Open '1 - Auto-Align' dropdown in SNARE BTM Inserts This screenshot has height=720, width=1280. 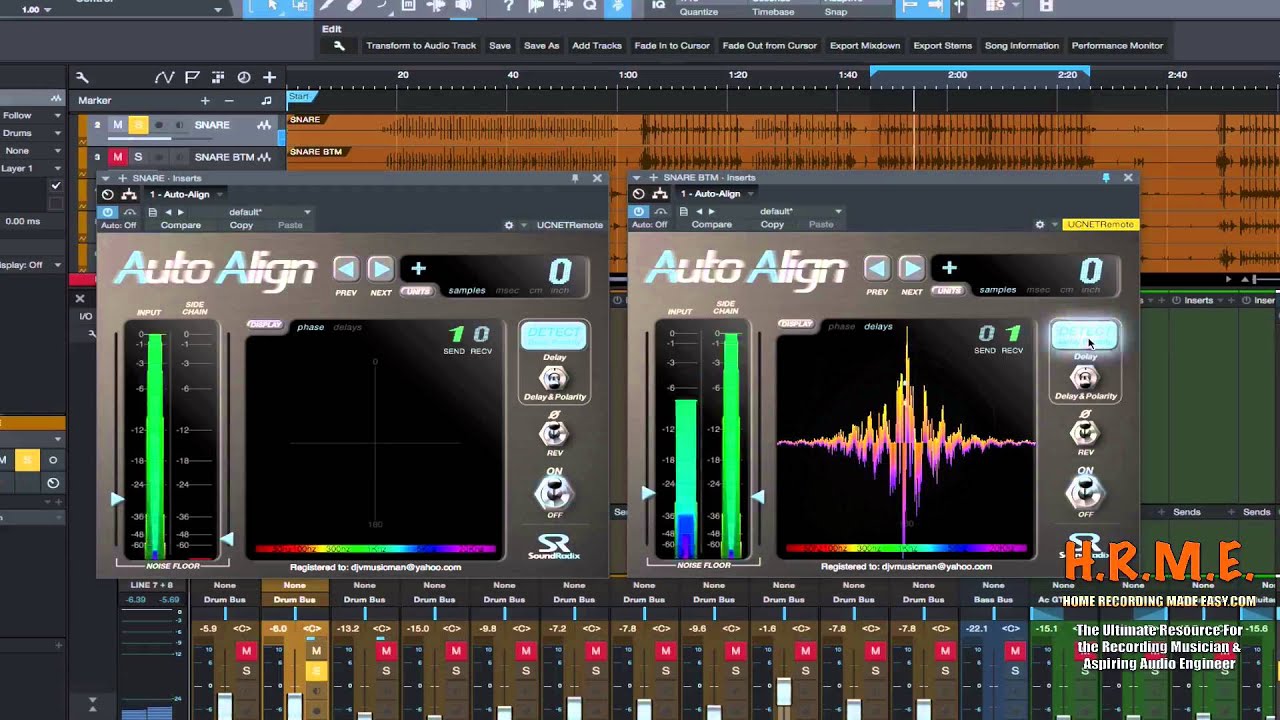717,194
